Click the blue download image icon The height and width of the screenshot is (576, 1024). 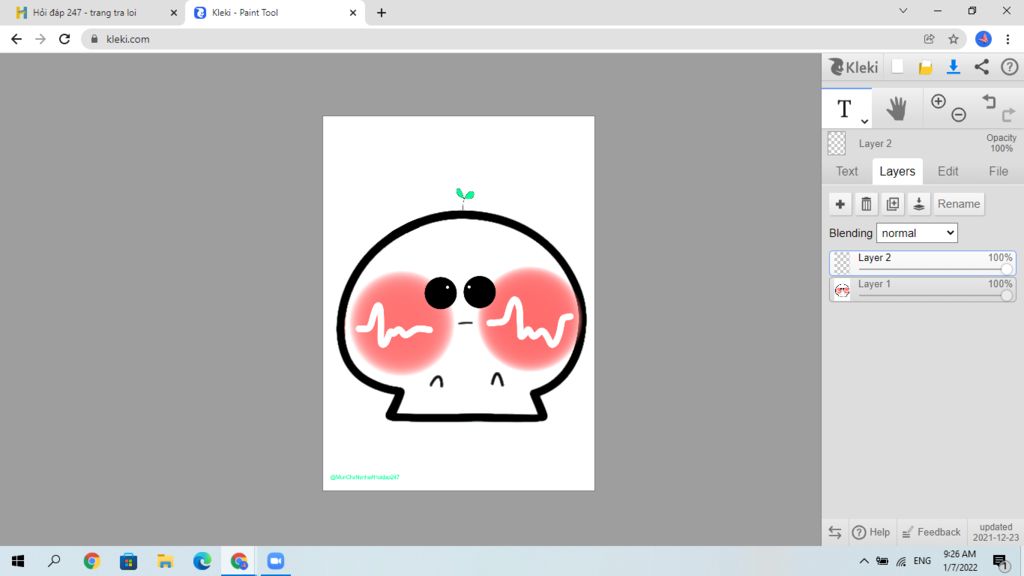953,67
